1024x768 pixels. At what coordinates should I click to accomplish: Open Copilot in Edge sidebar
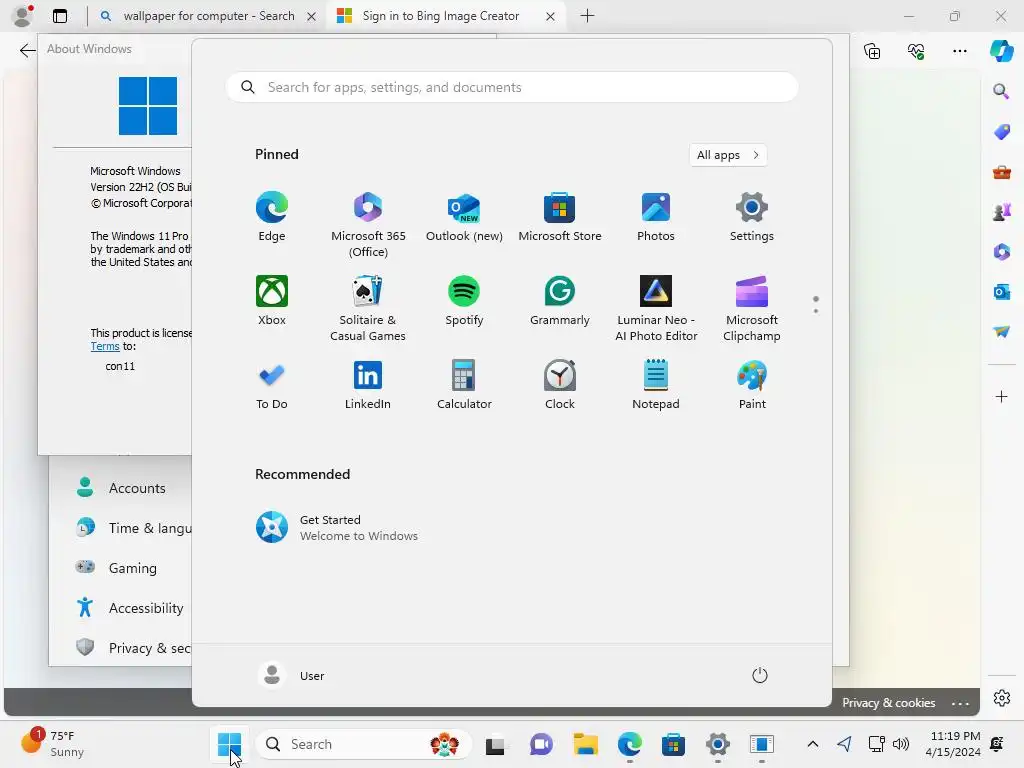tap(1002, 50)
